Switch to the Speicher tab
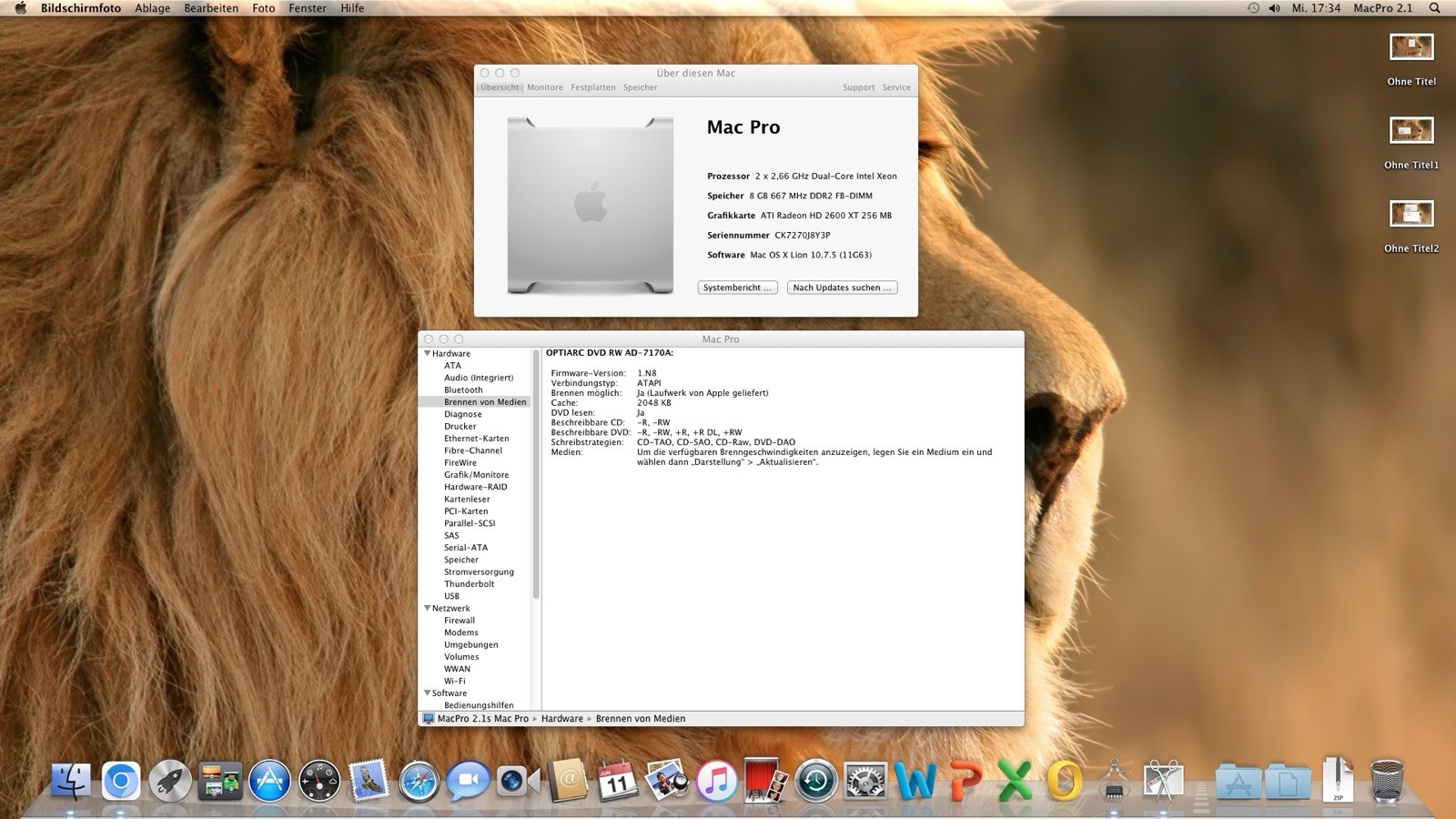 [641, 87]
